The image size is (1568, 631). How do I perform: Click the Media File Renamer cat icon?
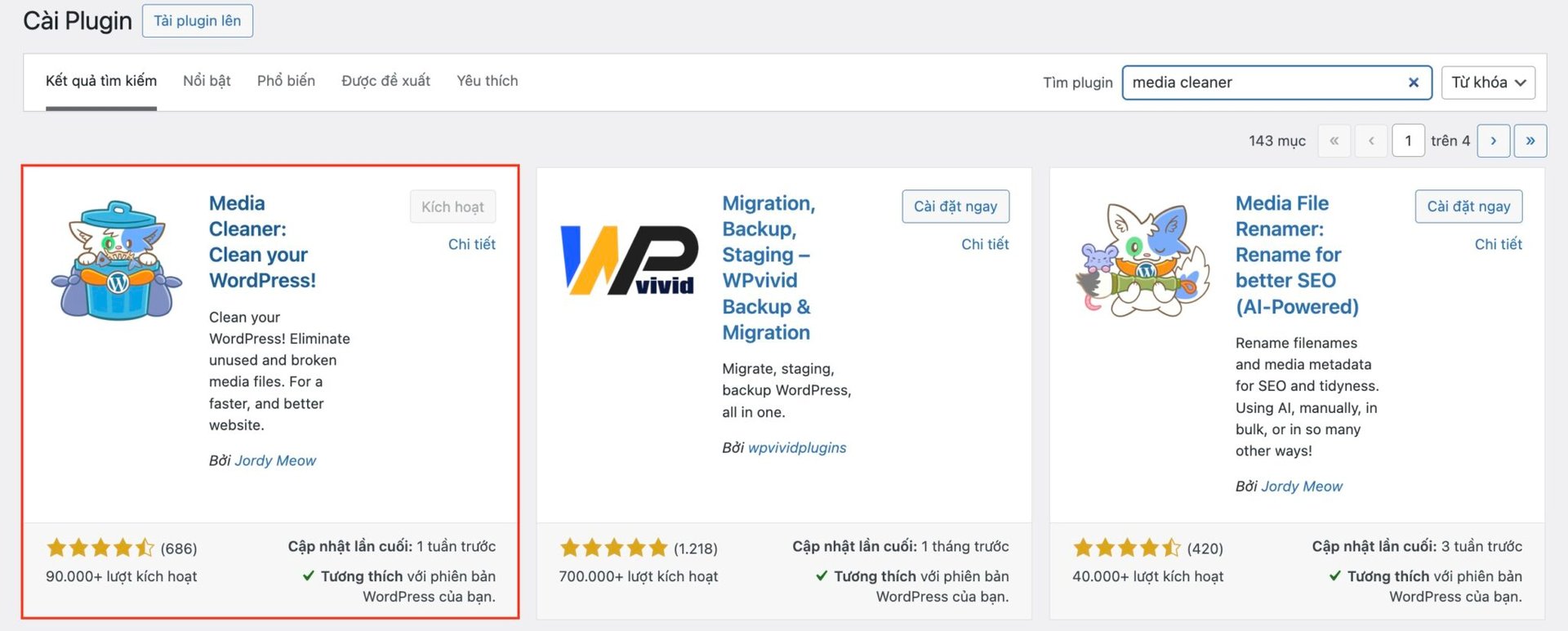1143,260
